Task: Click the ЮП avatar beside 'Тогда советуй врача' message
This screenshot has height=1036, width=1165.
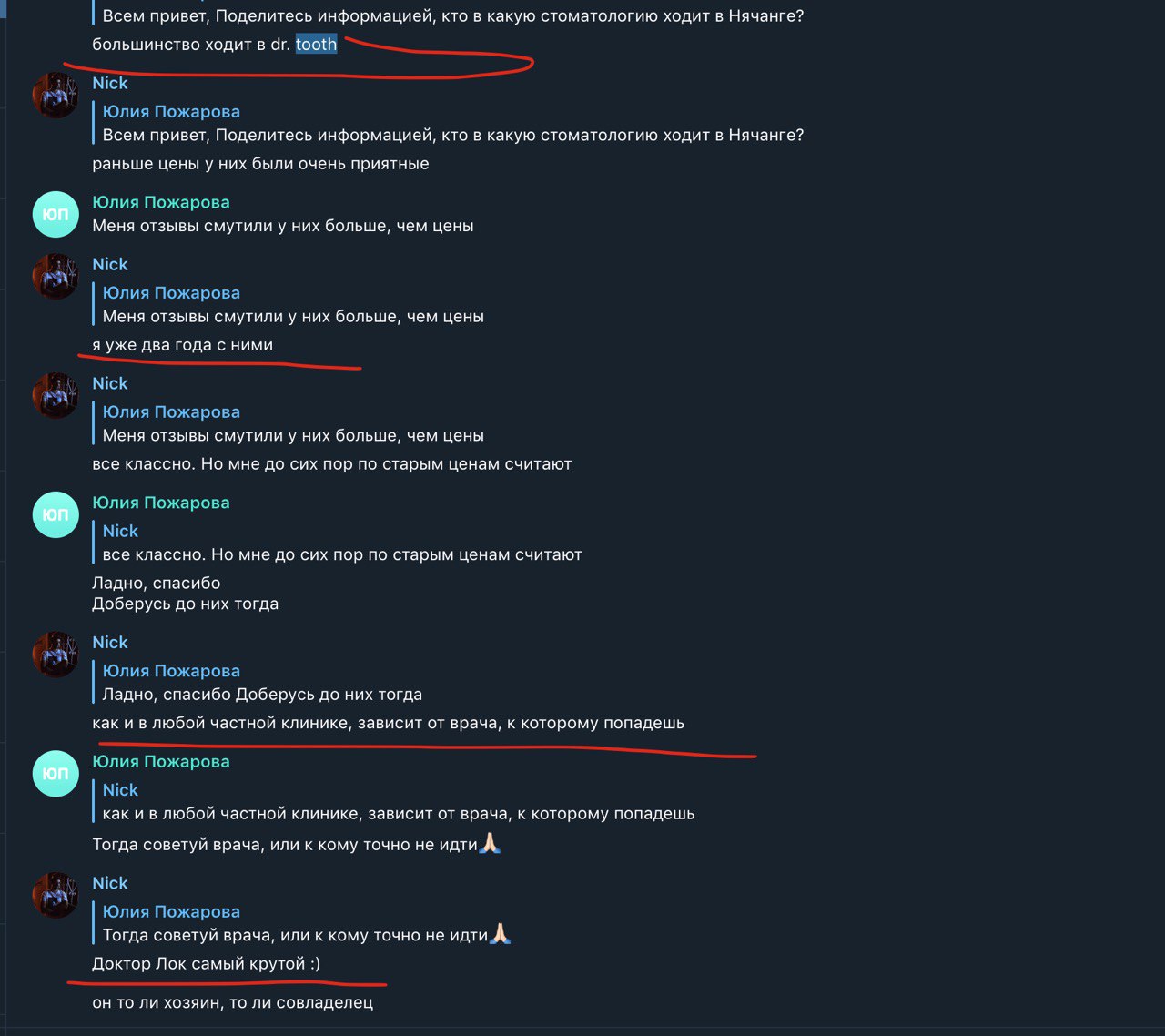Action: tap(56, 774)
